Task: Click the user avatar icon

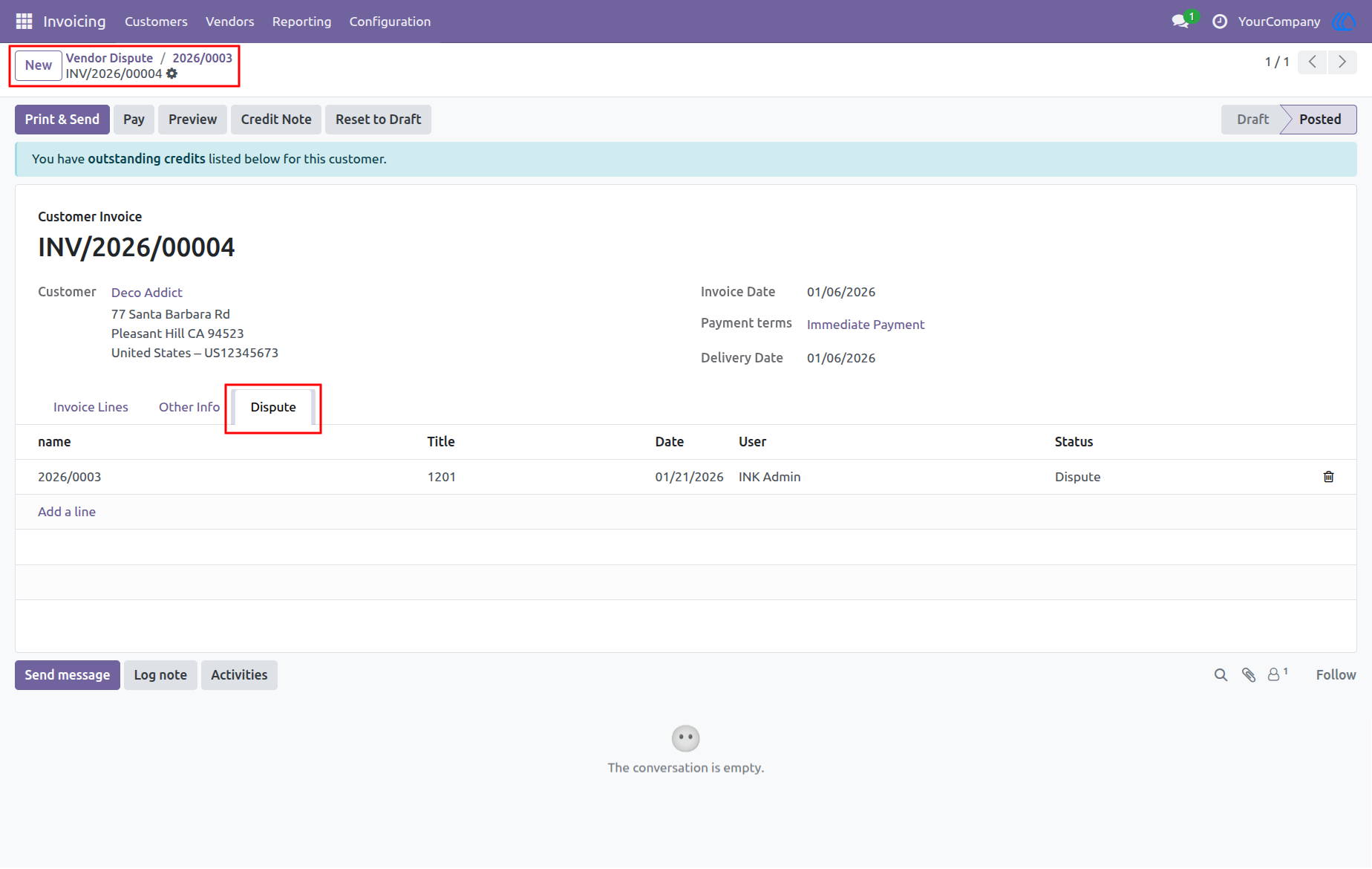Action: [x=1344, y=22]
